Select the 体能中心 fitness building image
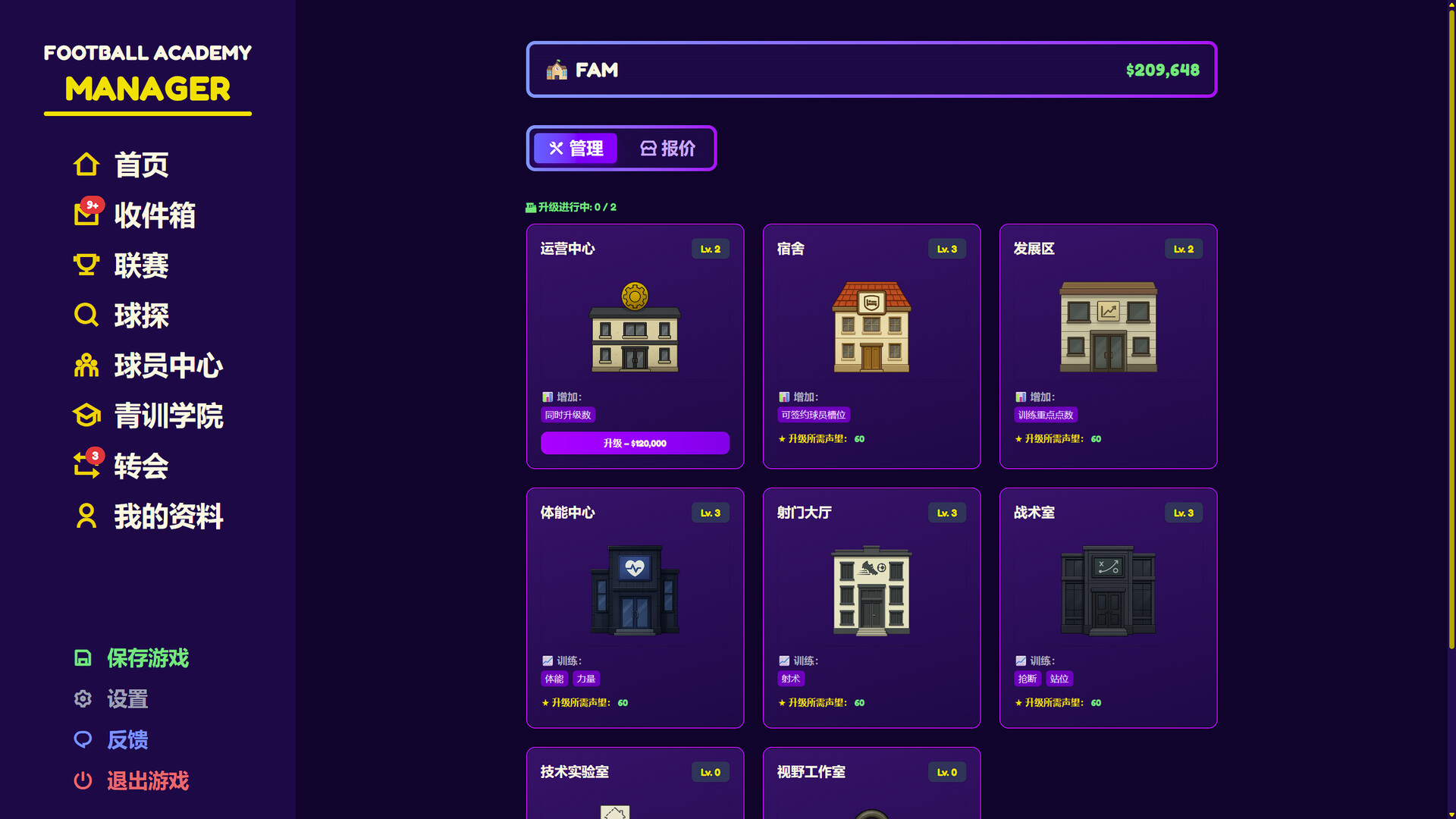 click(635, 591)
